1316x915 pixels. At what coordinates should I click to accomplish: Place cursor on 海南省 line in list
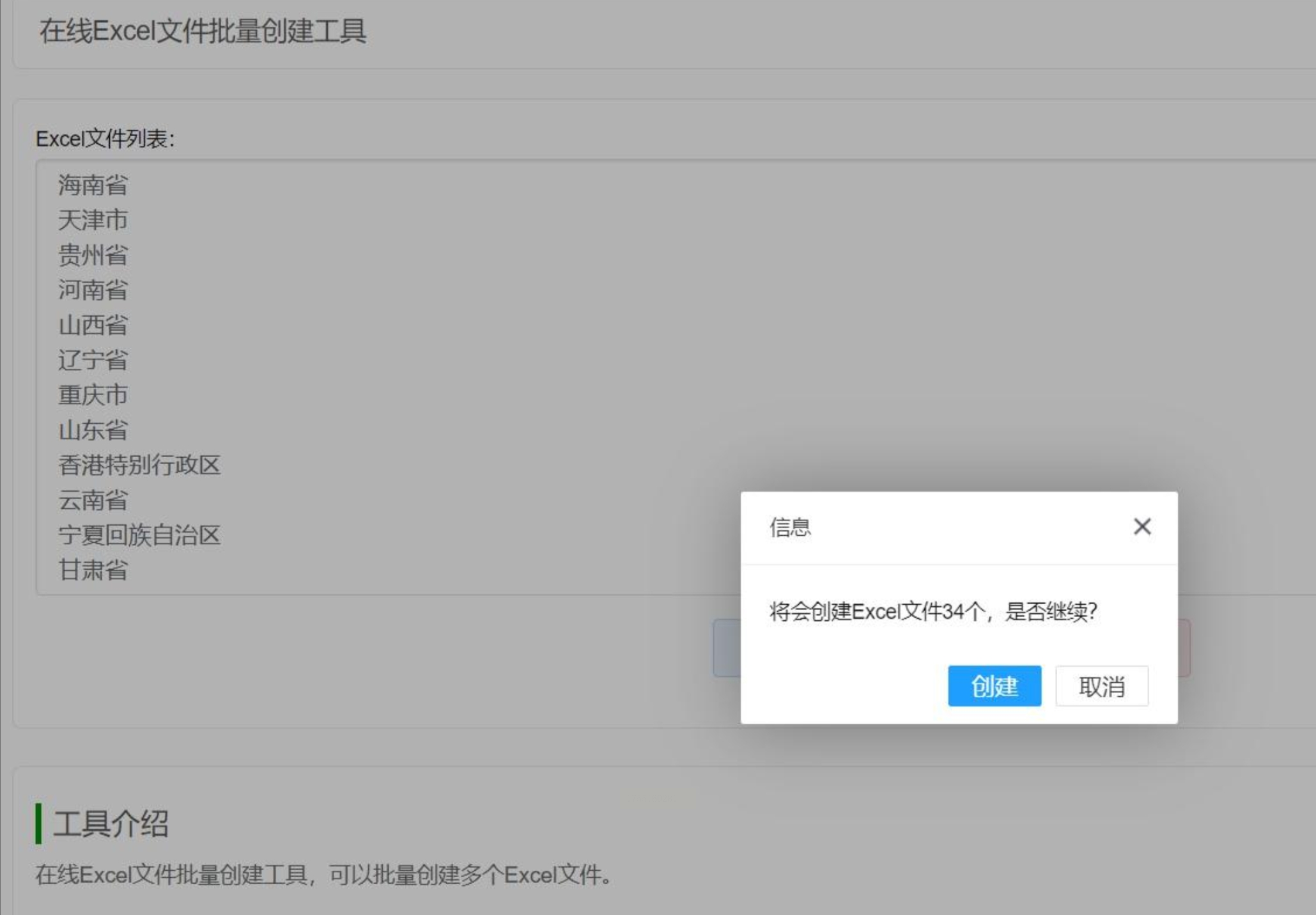click(x=93, y=185)
